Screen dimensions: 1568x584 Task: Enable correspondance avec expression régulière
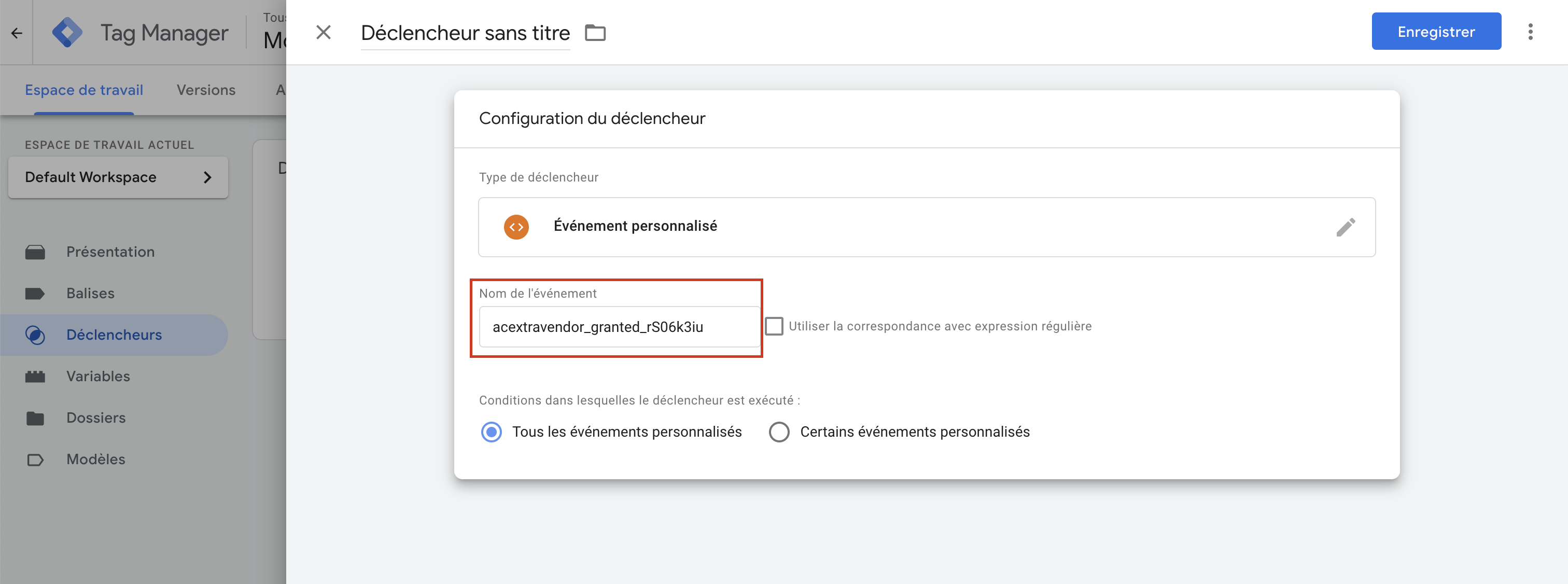[774, 326]
